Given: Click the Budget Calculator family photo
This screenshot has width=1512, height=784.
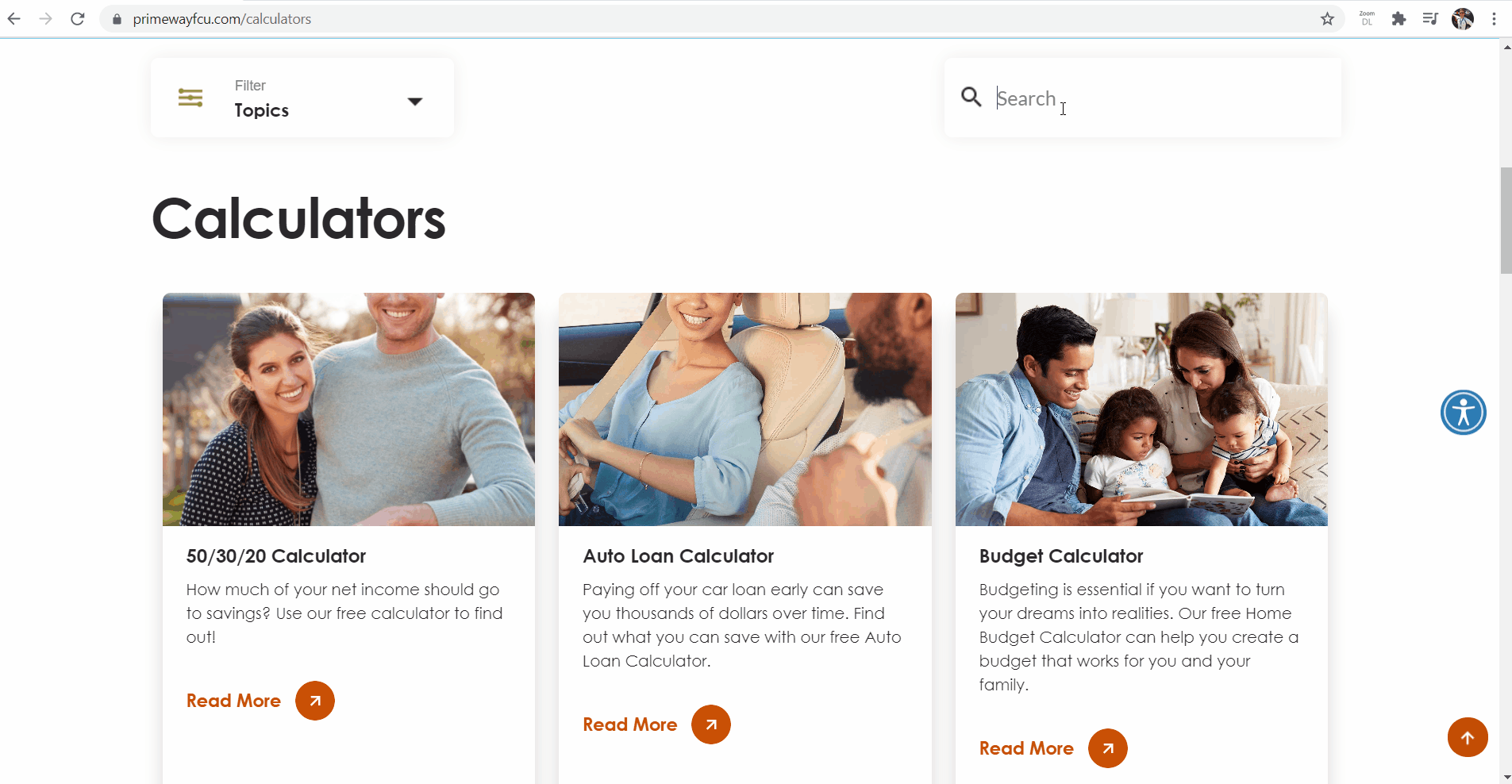Looking at the screenshot, I should pyautogui.click(x=1141, y=409).
